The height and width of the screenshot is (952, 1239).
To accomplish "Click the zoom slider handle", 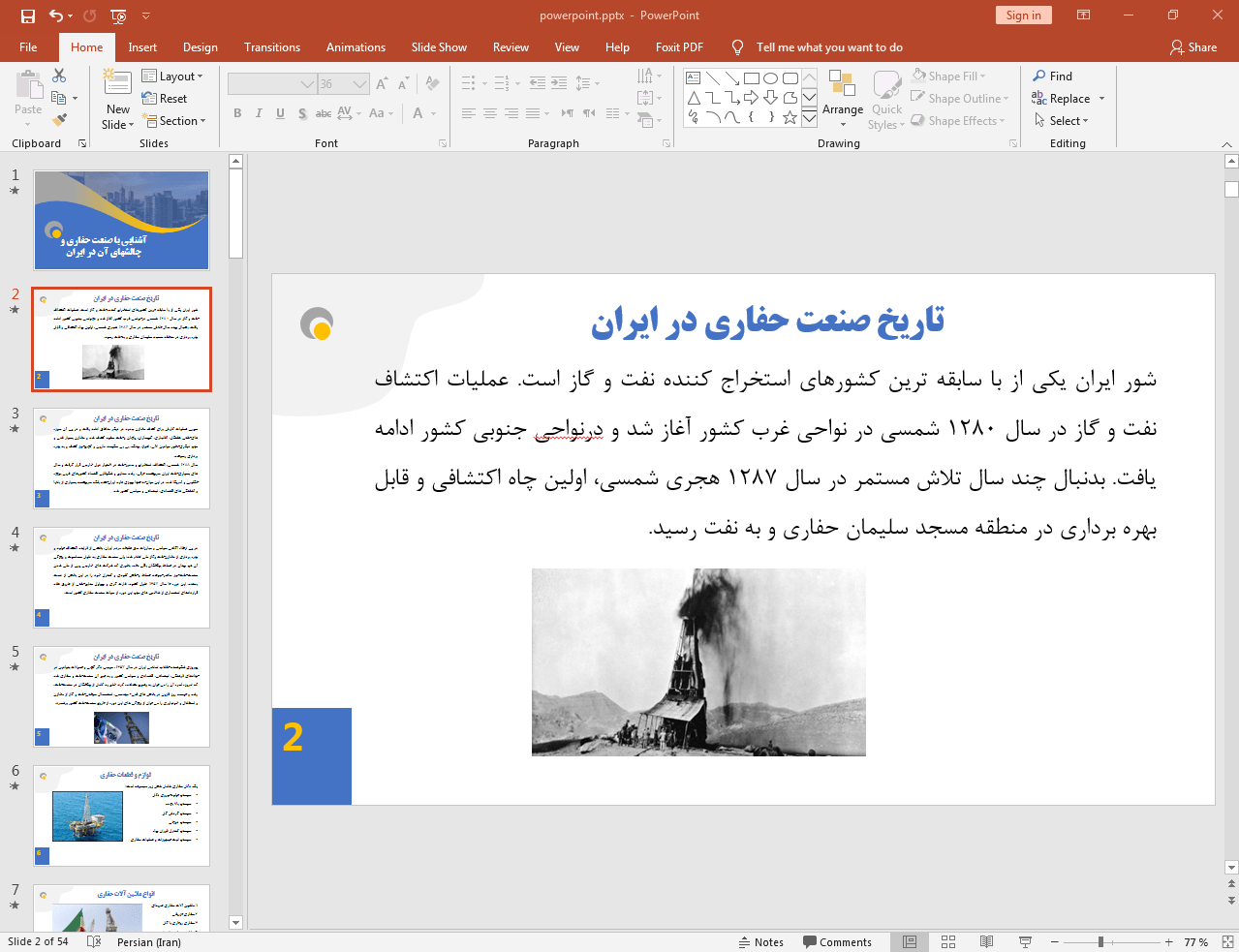I will pyautogui.click(x=1100, y=941).
